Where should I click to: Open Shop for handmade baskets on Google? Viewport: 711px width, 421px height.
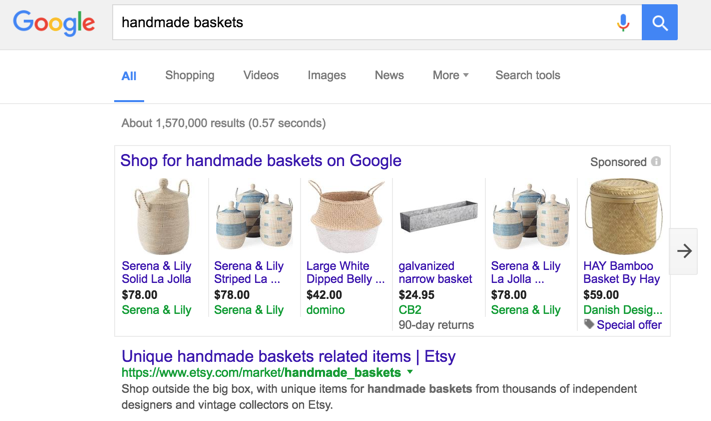coord(261,160)
